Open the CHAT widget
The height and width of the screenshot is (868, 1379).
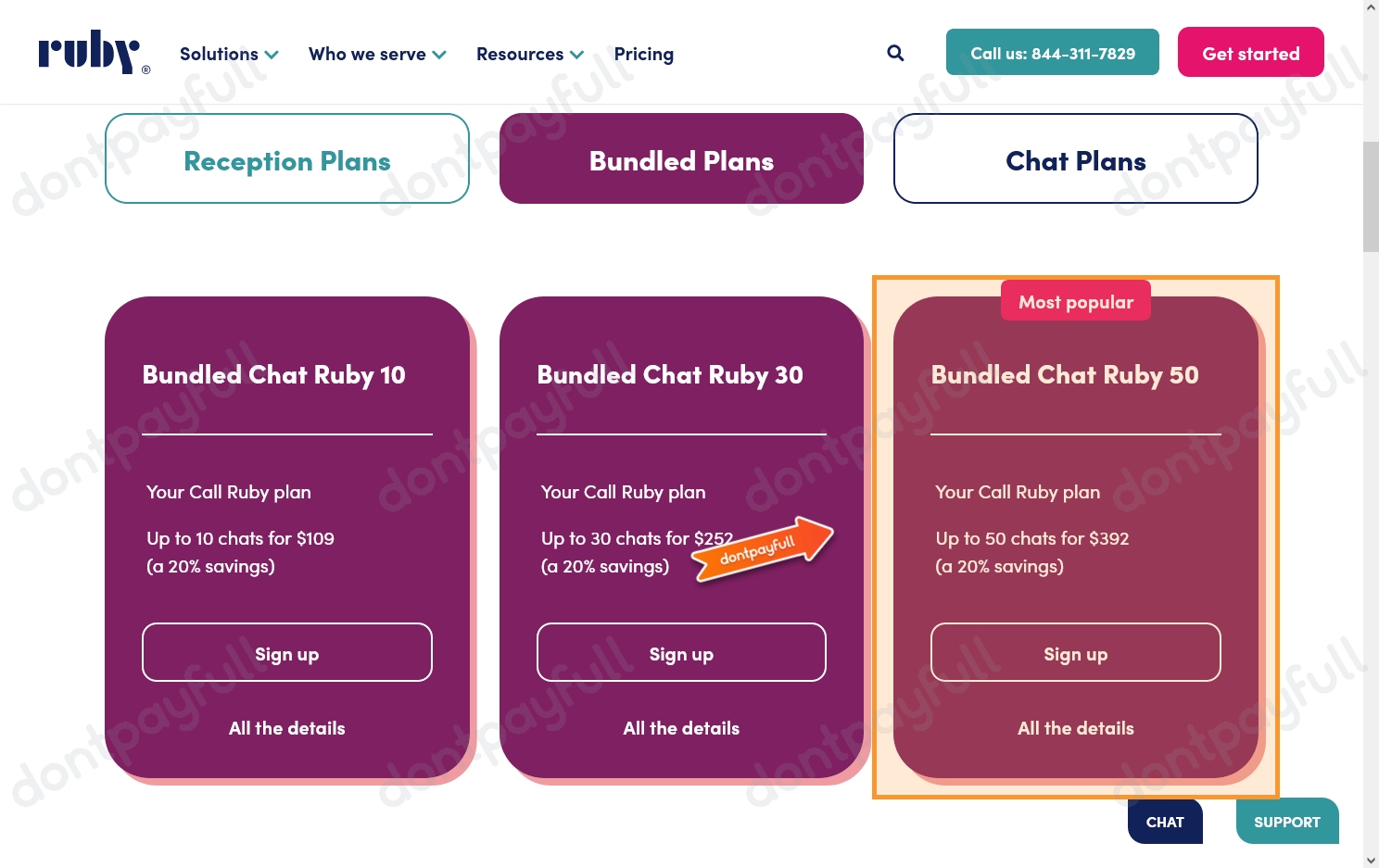click(1164, 822)
